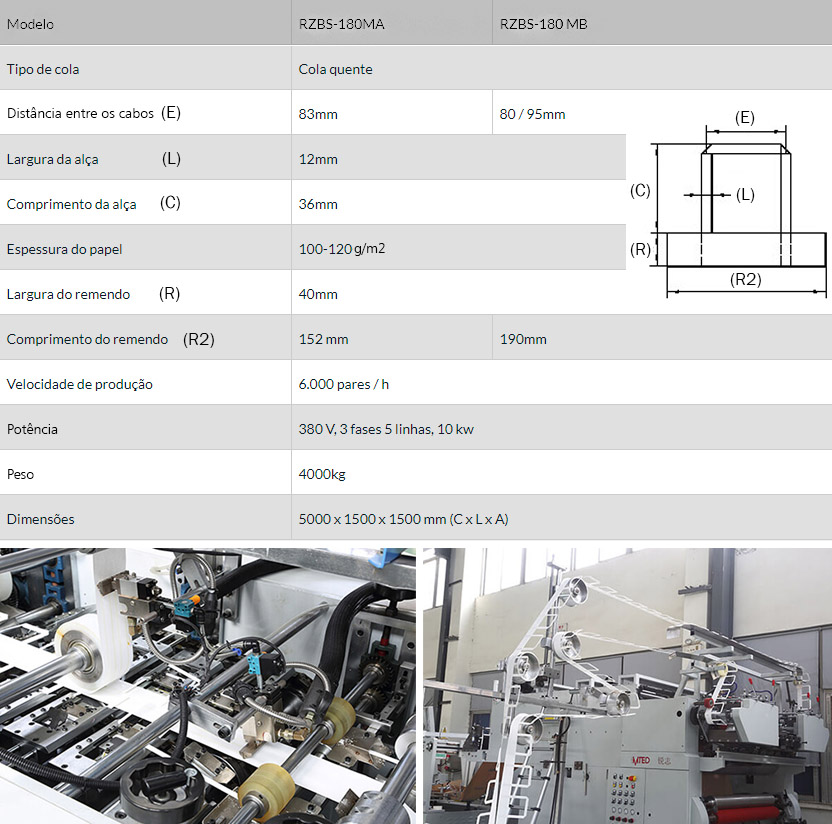Click the (C) label in the diagram
Viewport: 832px width, 824px height.
click(640, 190)
